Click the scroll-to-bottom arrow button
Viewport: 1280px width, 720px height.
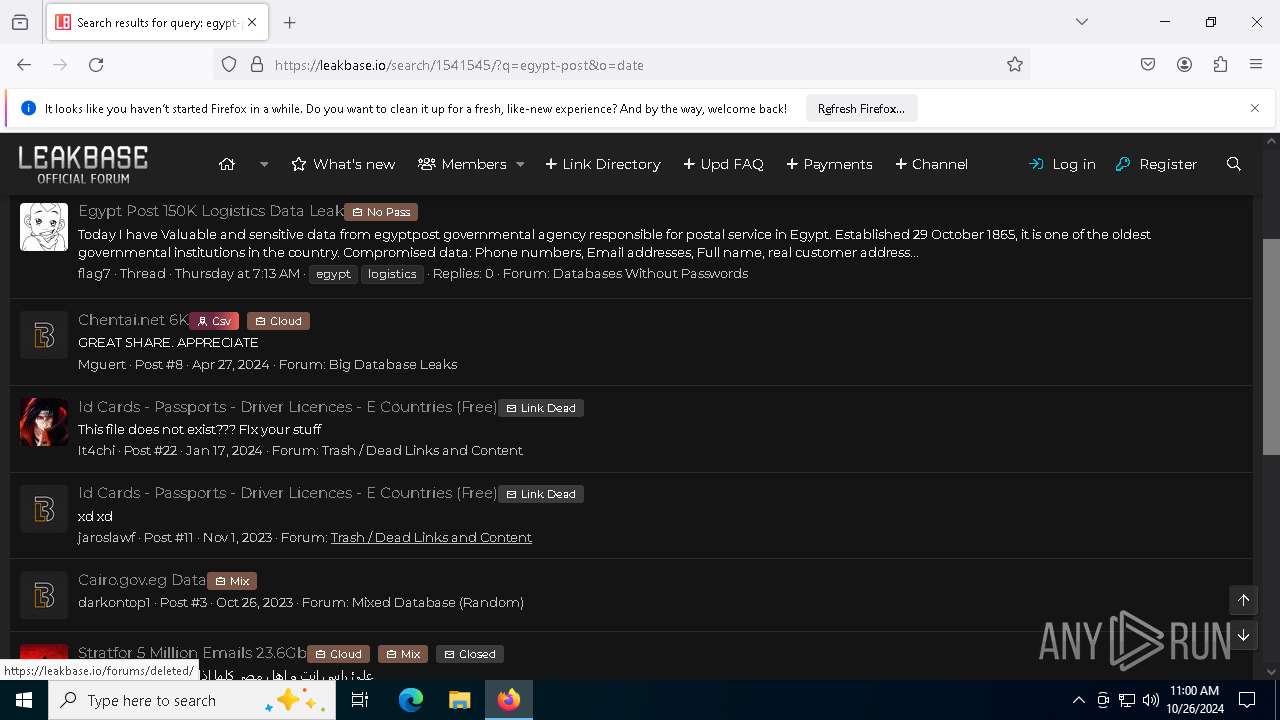coord(1244,635)
